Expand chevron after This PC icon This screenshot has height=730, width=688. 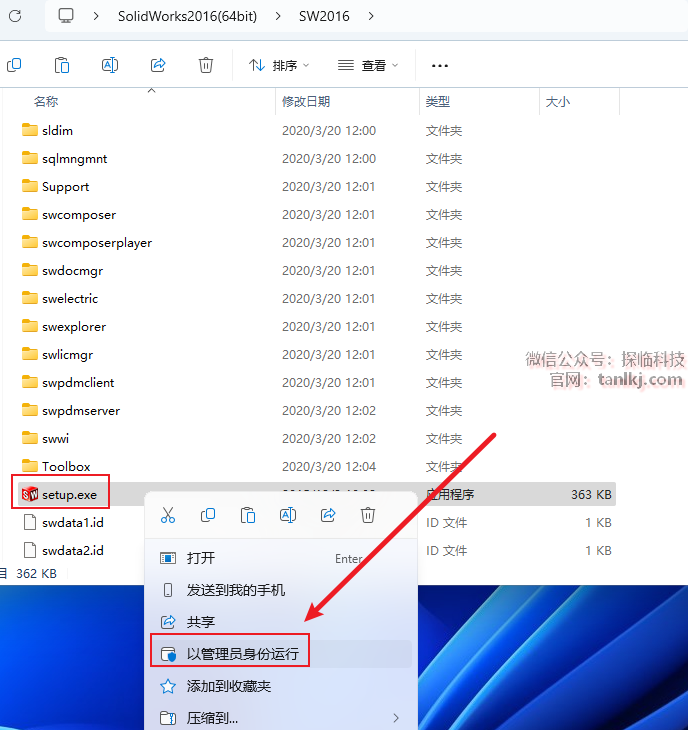[x=96, y=16]
